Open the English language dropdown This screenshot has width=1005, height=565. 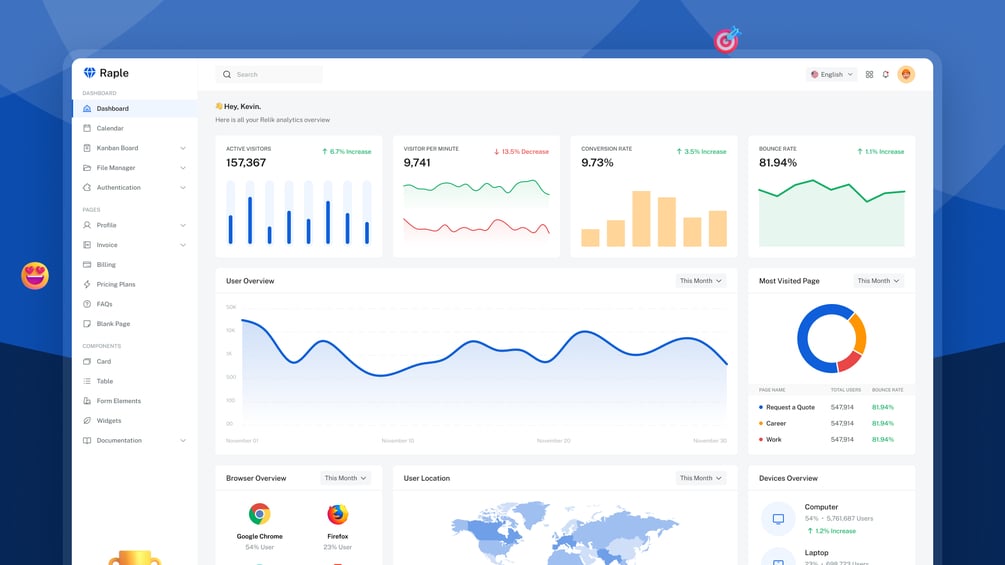(831, 74)
